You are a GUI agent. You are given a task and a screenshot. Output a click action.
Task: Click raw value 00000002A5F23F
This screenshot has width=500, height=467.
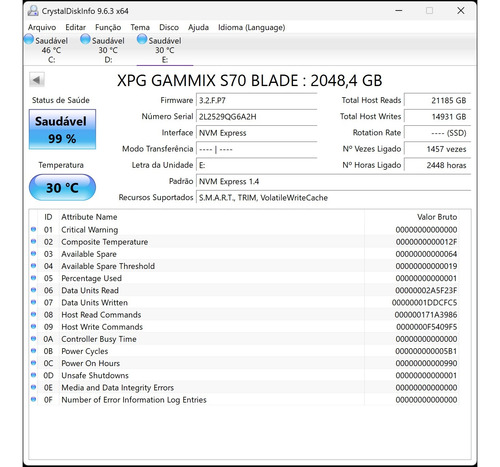pos(426,291)
